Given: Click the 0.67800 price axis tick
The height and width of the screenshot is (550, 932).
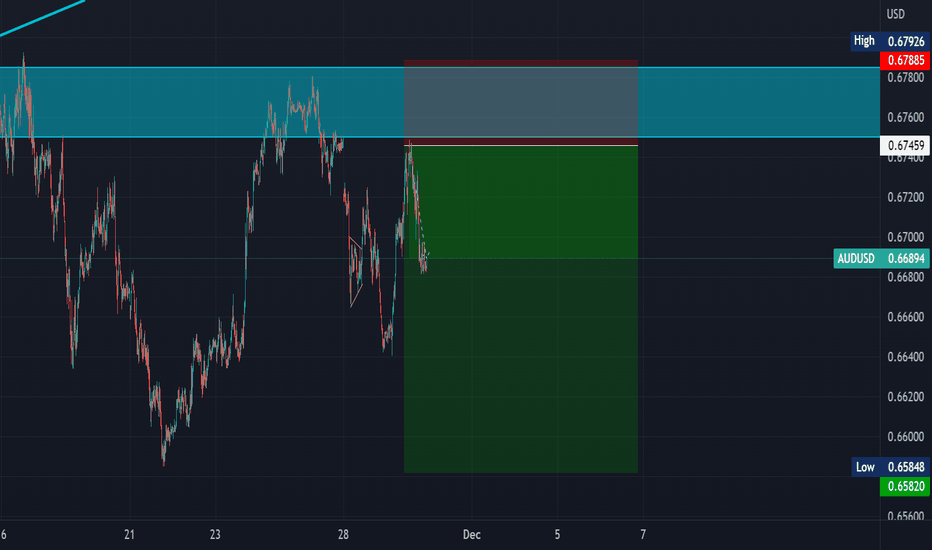Looking at the screenshot, I should [905, 78].
